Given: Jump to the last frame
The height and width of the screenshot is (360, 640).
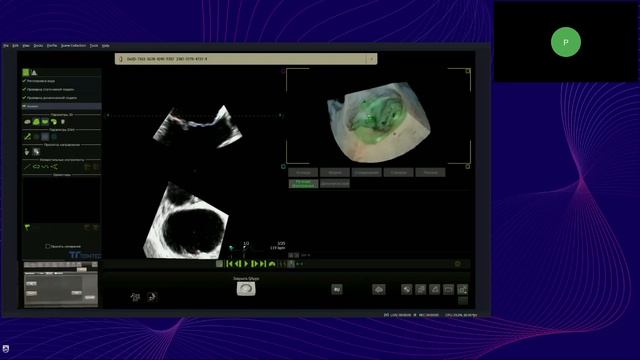Looking at the screenshot, I should [x=263, y=264].
